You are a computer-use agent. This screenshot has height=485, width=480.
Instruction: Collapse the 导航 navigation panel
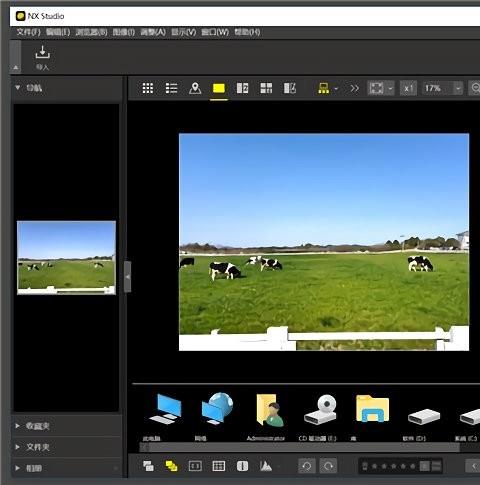tap(17, 88)
